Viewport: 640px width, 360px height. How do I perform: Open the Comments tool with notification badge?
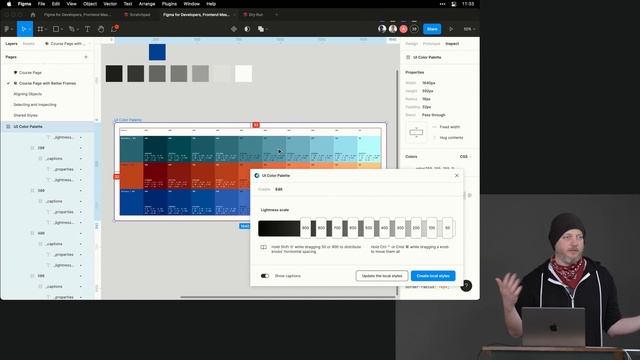(x=114, y=29)
